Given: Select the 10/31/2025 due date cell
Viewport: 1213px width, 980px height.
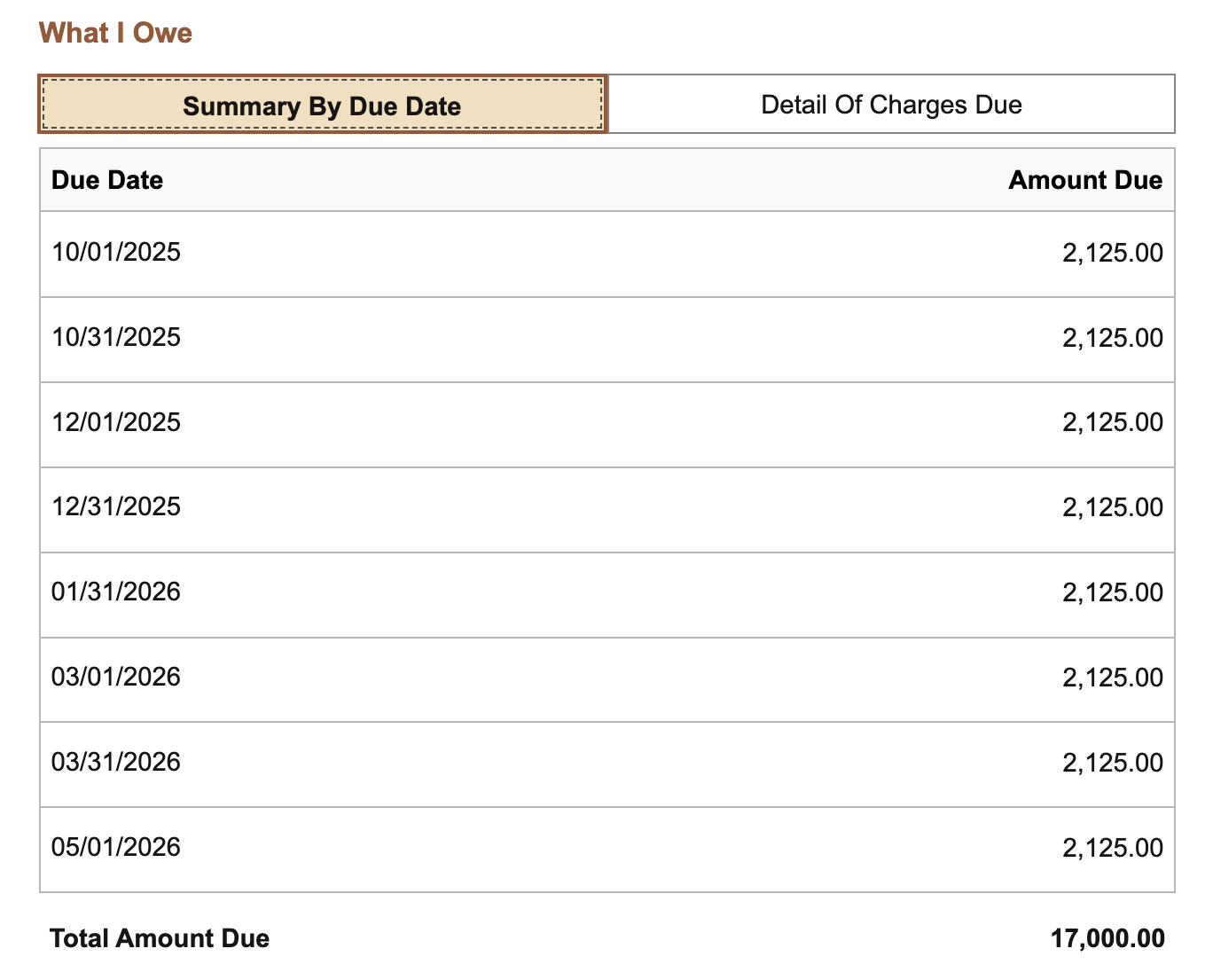Looking at the screenshot, I should tap(116, 337).
